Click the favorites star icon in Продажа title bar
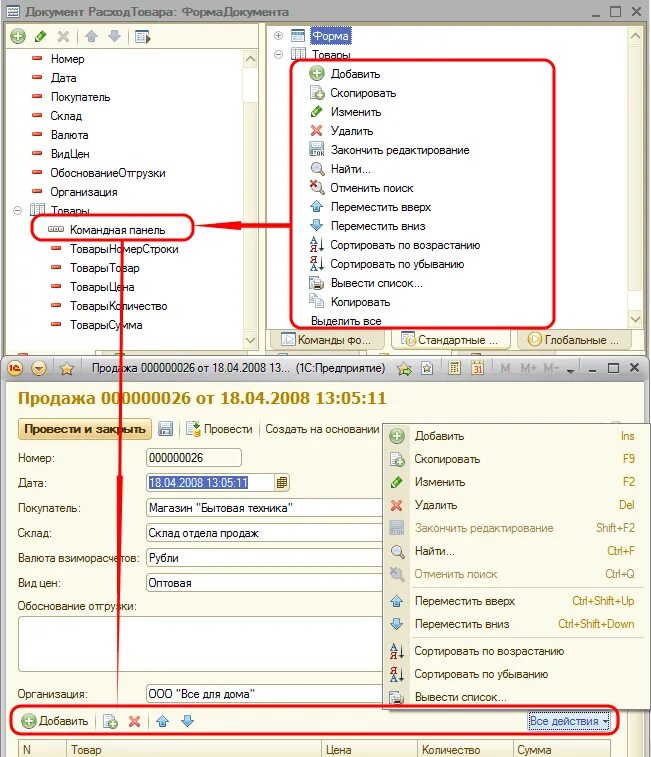The image size is (651, 757). pyautogui.click(x=67, y=368)
